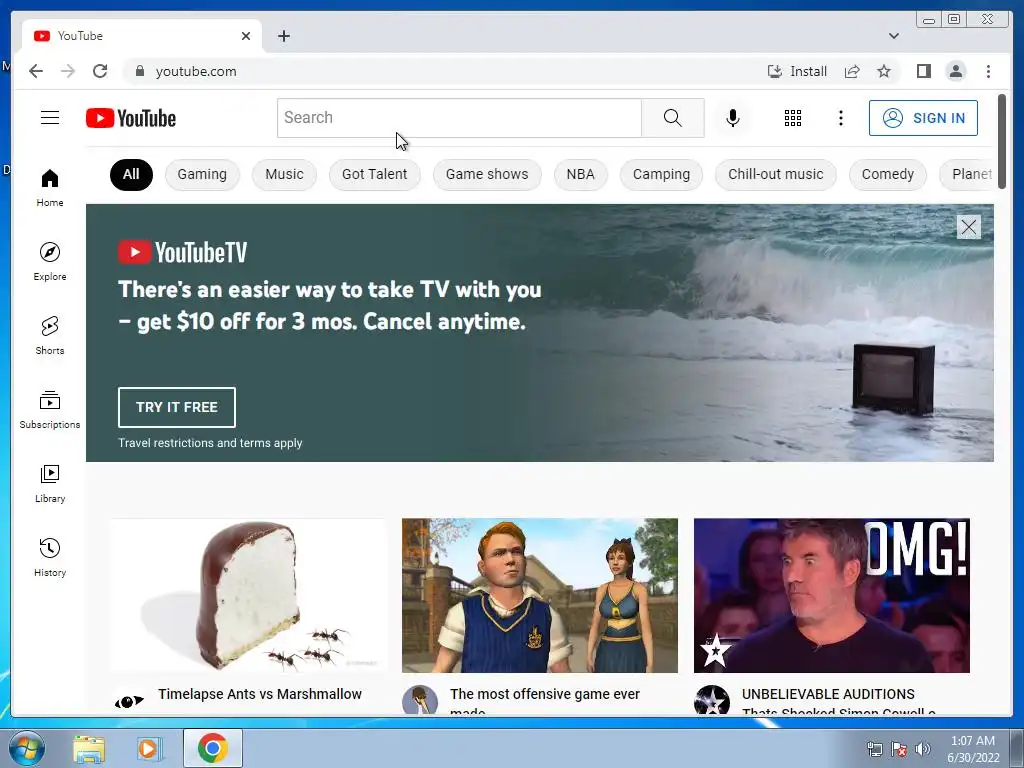Viewport: 1024px width, 768px height.
Task: Select the Gaming filter chip
Action: coord(202,174)
